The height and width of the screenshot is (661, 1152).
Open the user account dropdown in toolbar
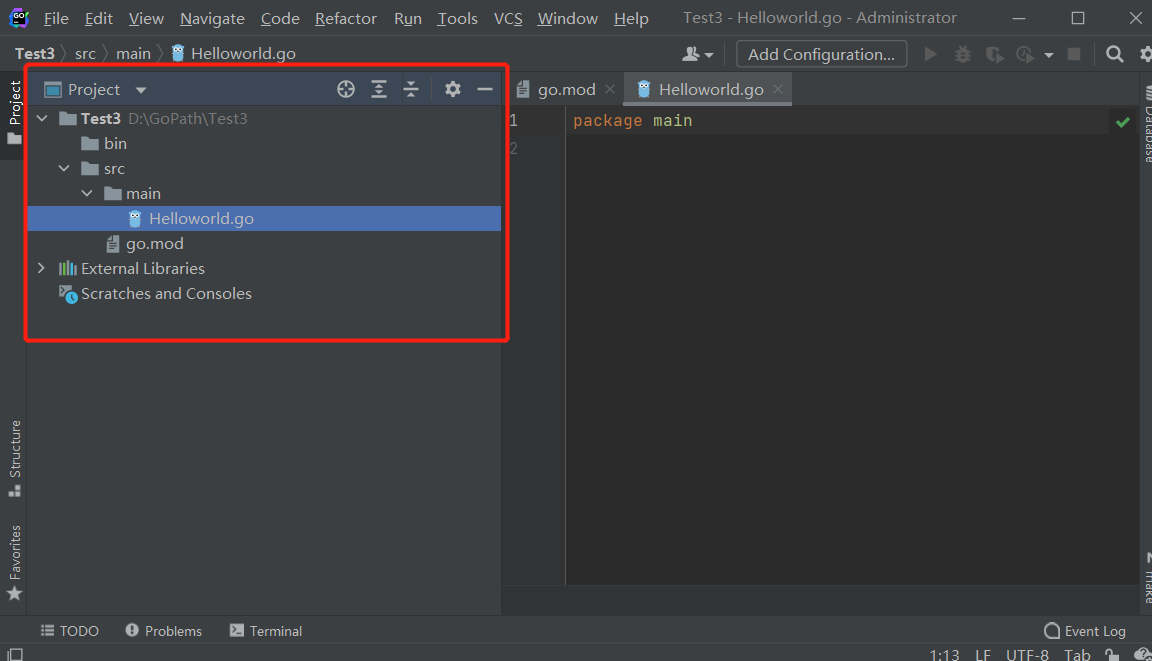tap(698, 54)
